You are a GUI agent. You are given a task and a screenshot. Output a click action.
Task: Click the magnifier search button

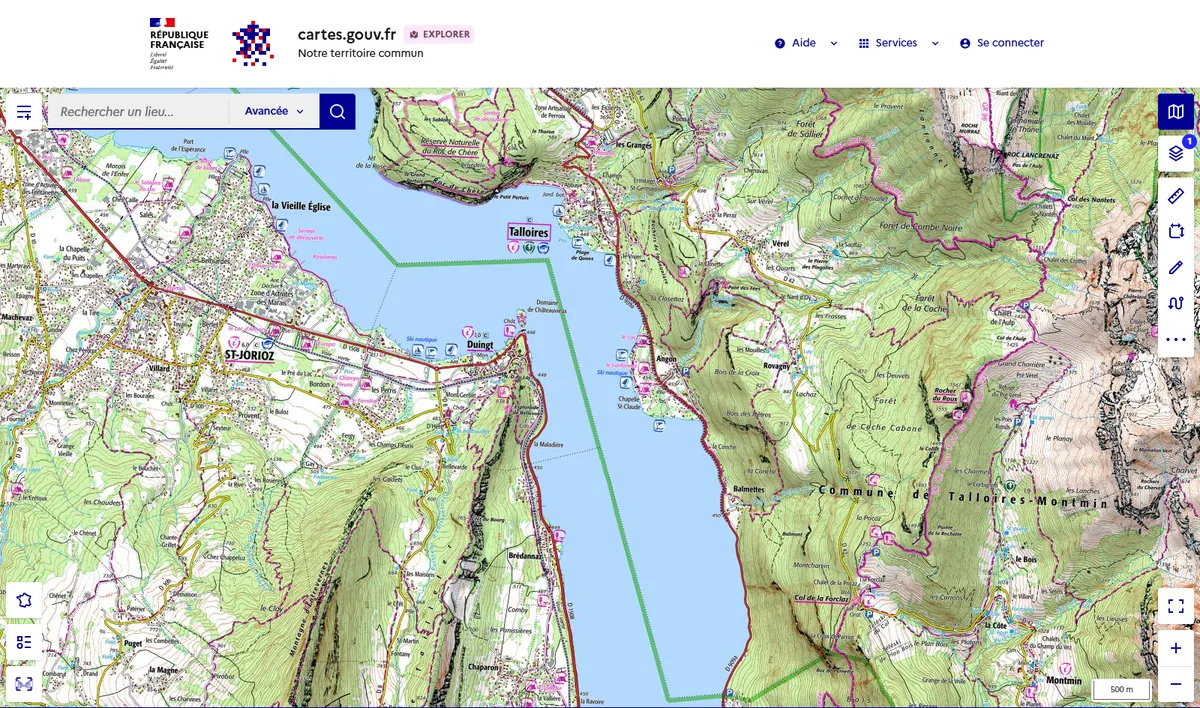click(337, 112)
